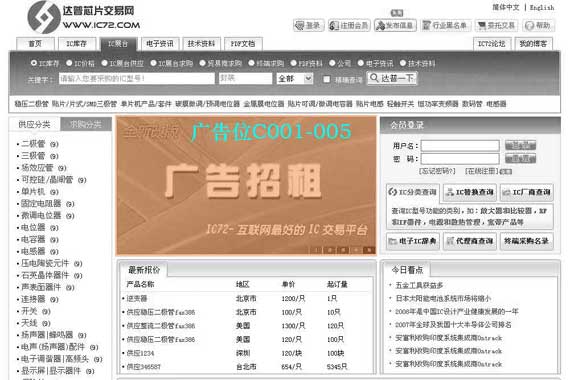Click the 帮助 help button
Image resolution: width=570 pixels, height=380 pixels.
pyautogui.click(x=538, y=25)
